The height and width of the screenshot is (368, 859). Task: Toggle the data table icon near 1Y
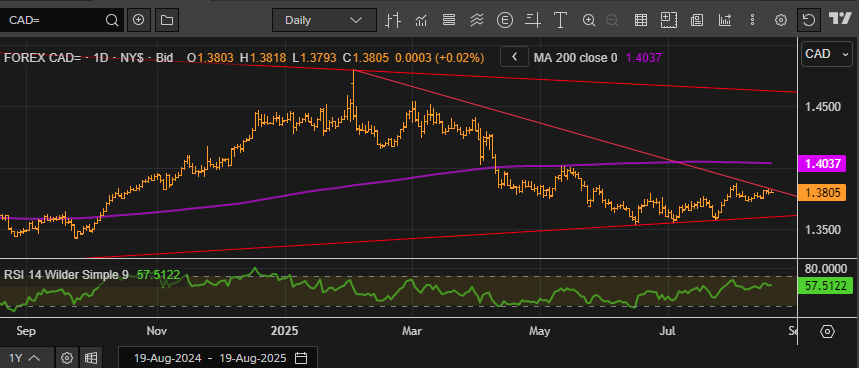[x=91, y=358]
